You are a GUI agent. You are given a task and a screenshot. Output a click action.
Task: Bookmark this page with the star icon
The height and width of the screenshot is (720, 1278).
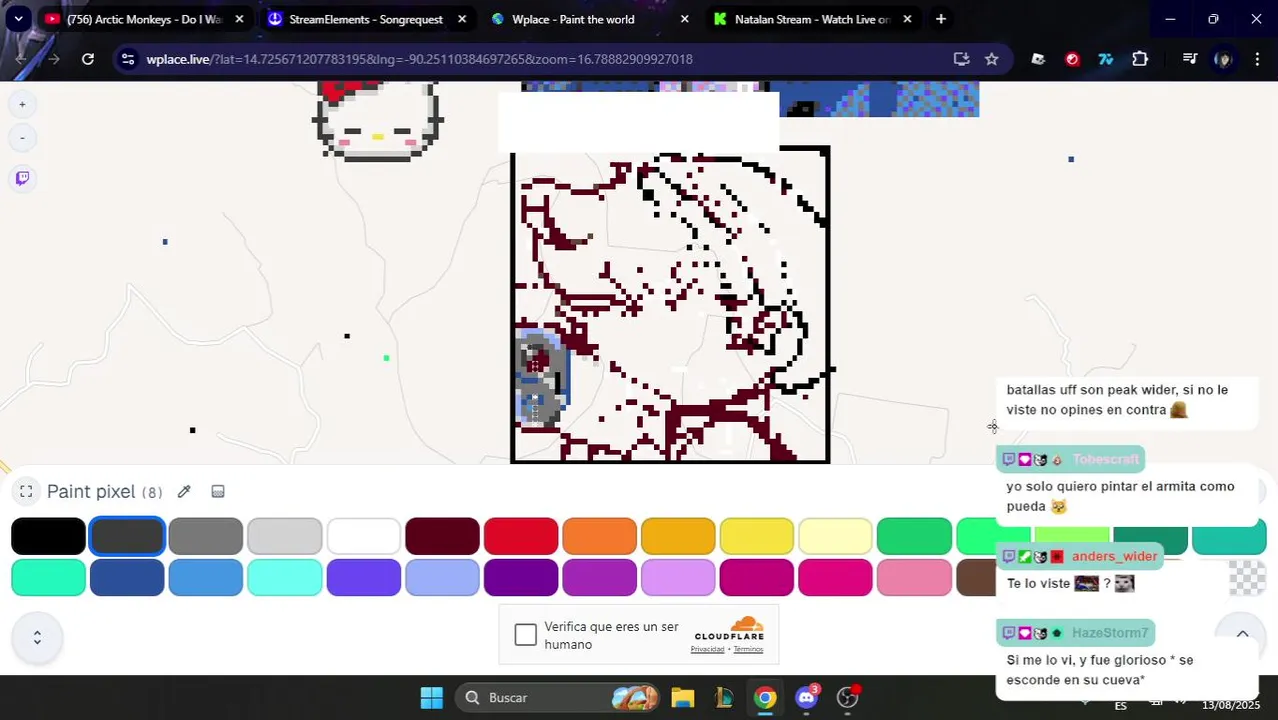[992, 59]
